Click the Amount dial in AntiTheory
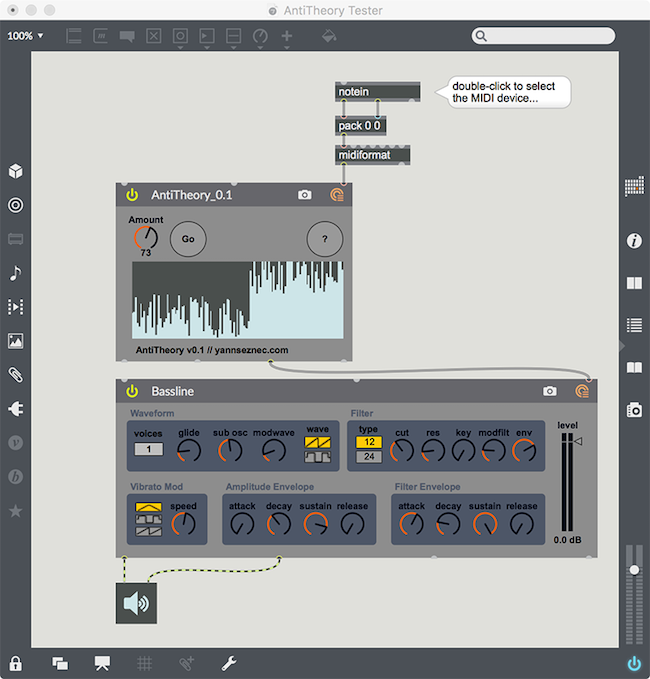Screen dimensions: 650x679 146,238
